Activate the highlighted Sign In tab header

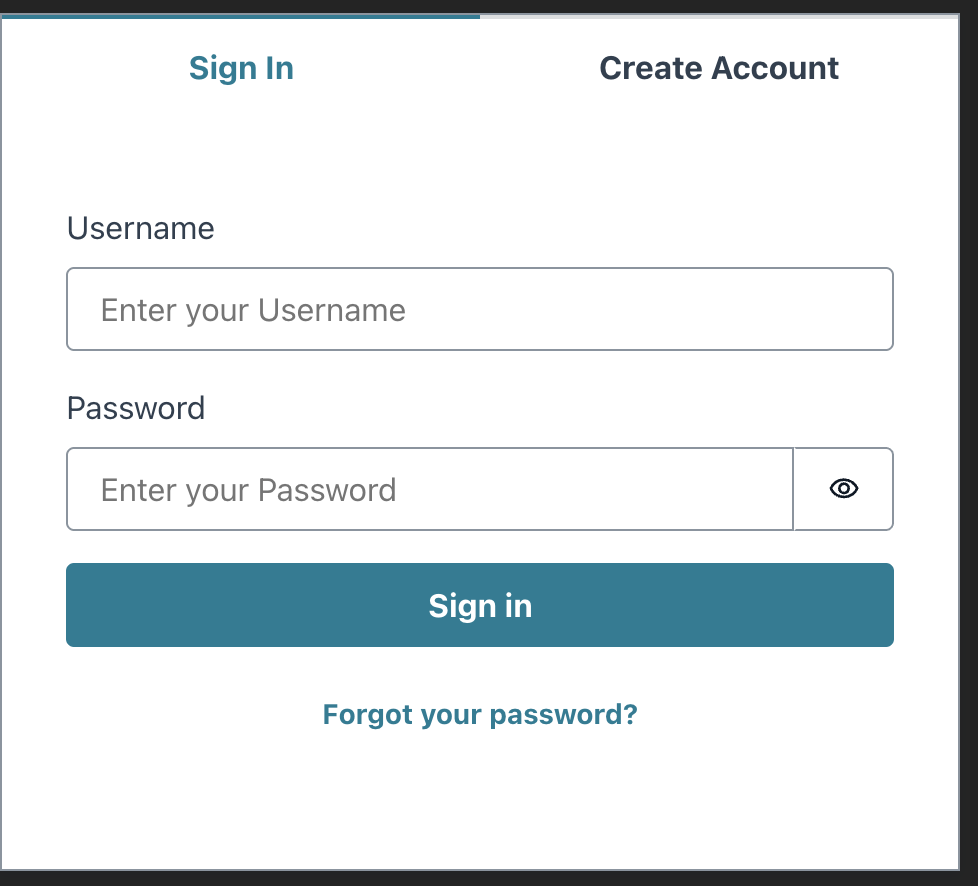(x=241, y=68)
